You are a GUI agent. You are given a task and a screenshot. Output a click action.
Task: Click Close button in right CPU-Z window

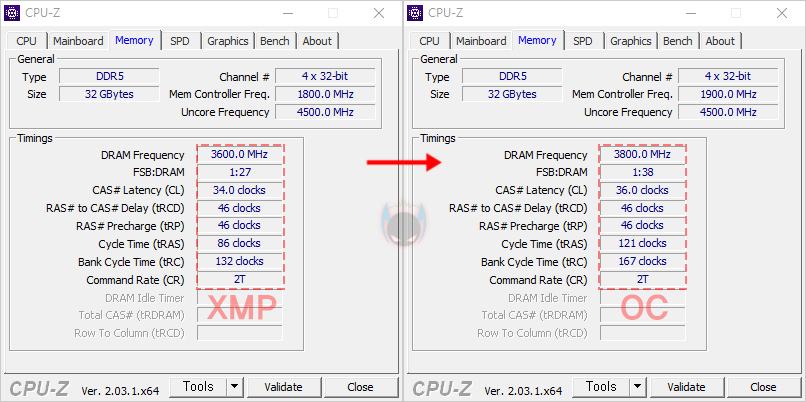[763, 387]
